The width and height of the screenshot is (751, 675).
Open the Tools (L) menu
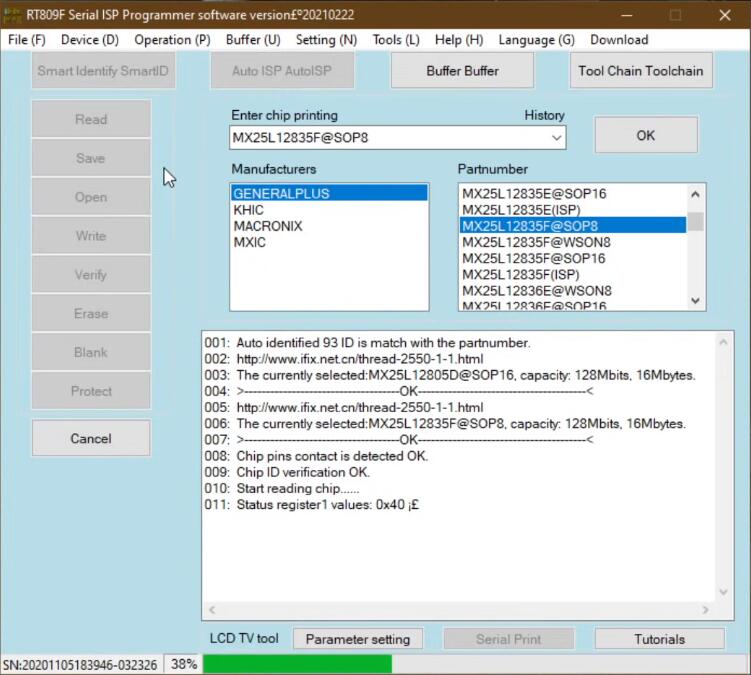pos(396,40)
